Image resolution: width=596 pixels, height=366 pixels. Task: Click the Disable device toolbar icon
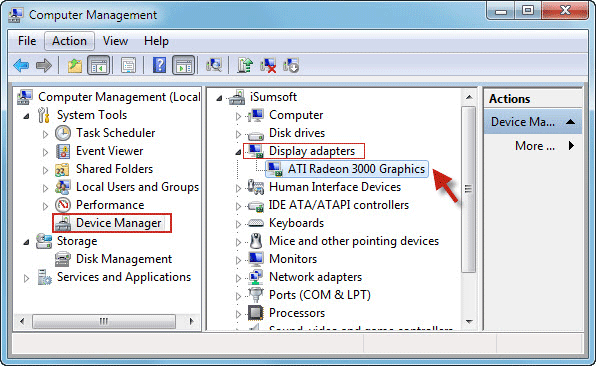[x=291, y=65]
